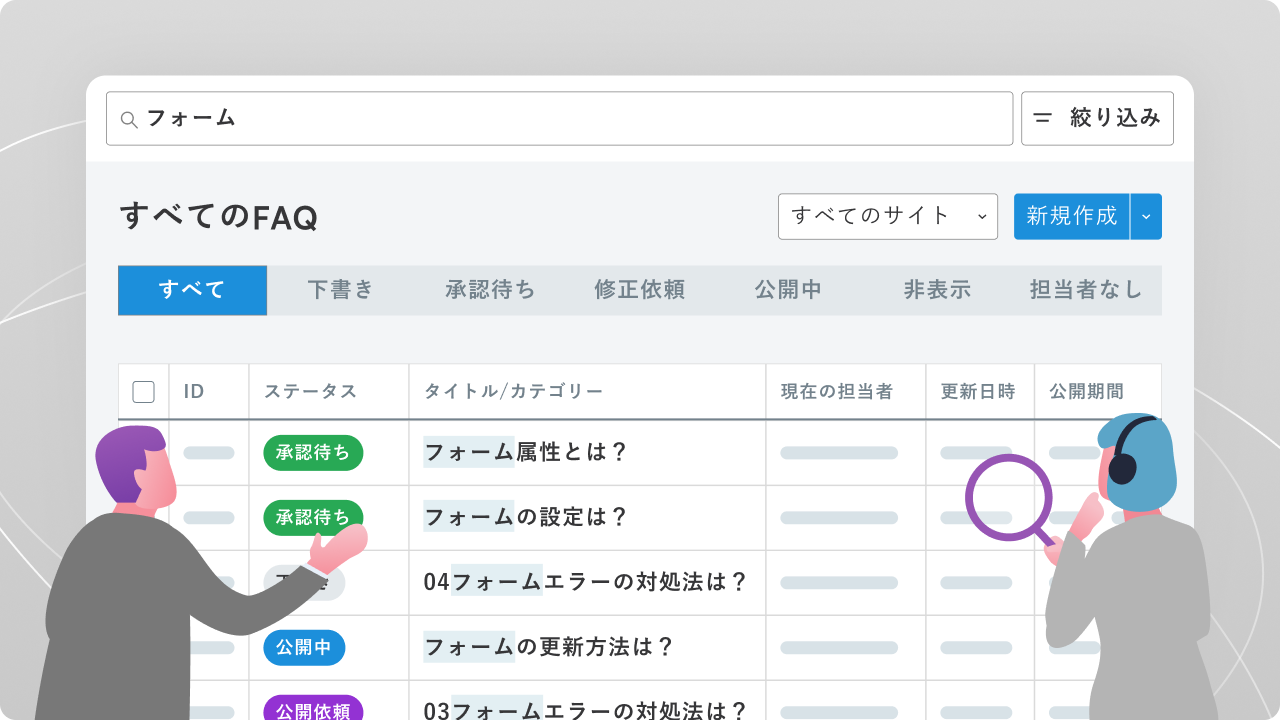This screenshot has width=1280, height=720.
Task: Sort by the 更新日時 column header
Action: click(x=978, y=392)
